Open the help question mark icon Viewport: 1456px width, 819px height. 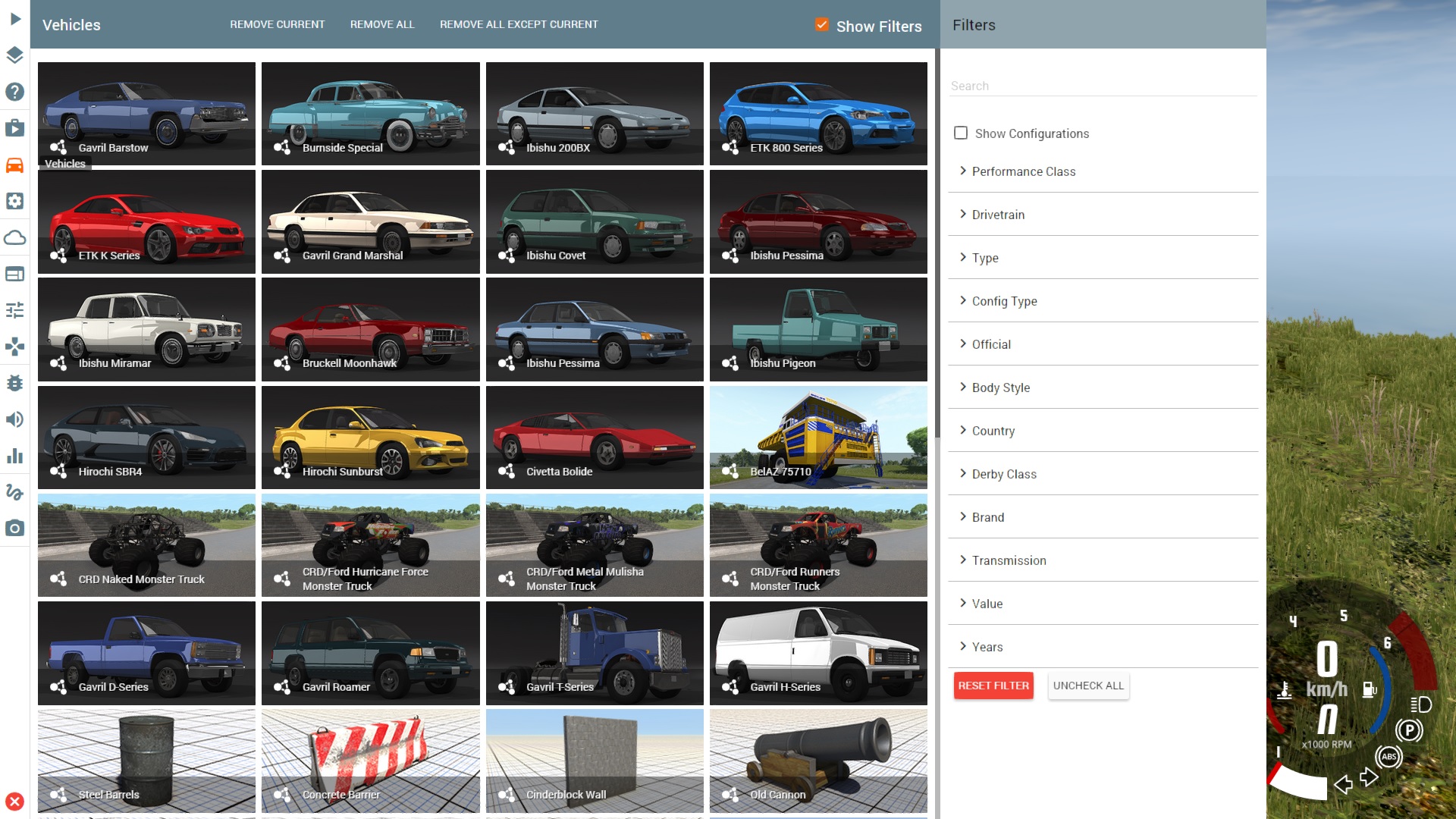click(x=15, y=92)
